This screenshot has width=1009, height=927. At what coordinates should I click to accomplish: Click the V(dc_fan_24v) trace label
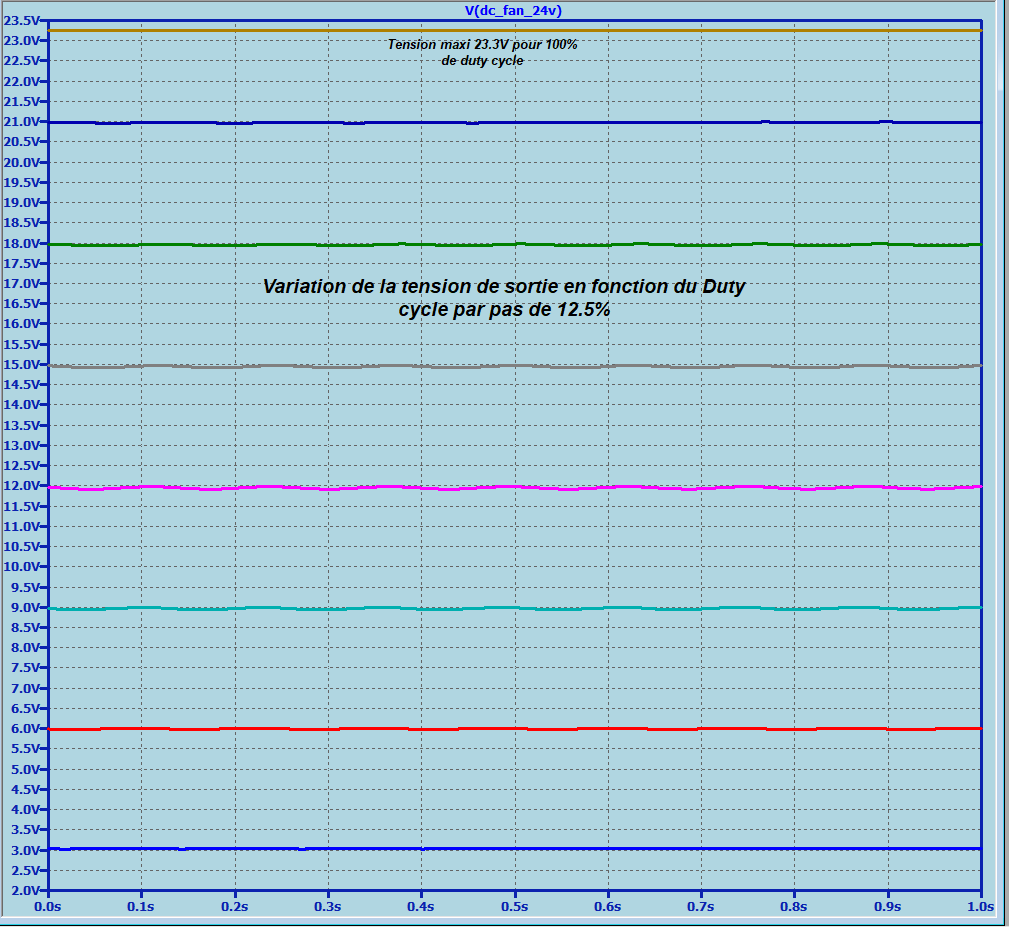click(x=513, y=11)
